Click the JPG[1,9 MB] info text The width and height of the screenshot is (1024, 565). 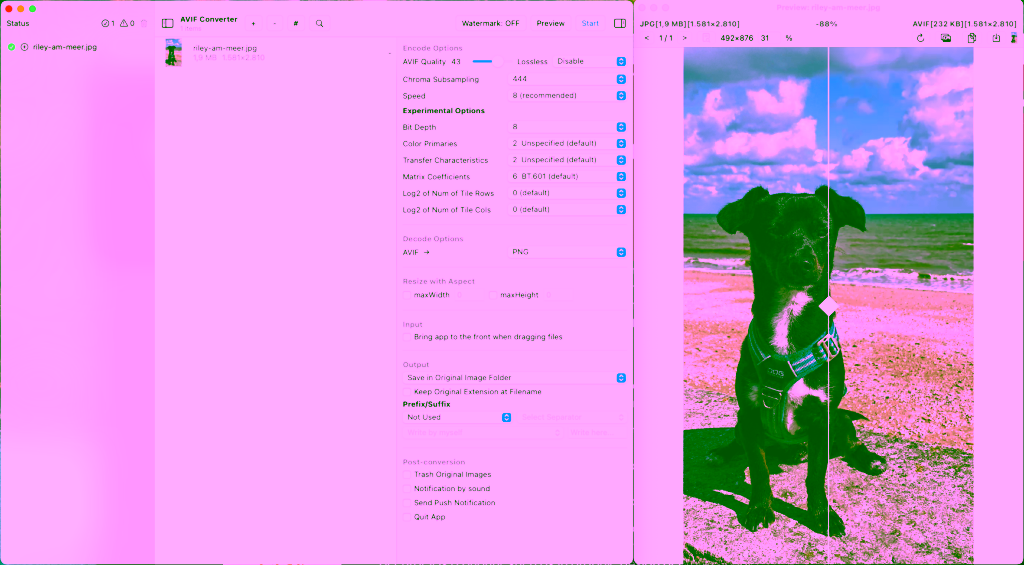click(x=690, y=24)
